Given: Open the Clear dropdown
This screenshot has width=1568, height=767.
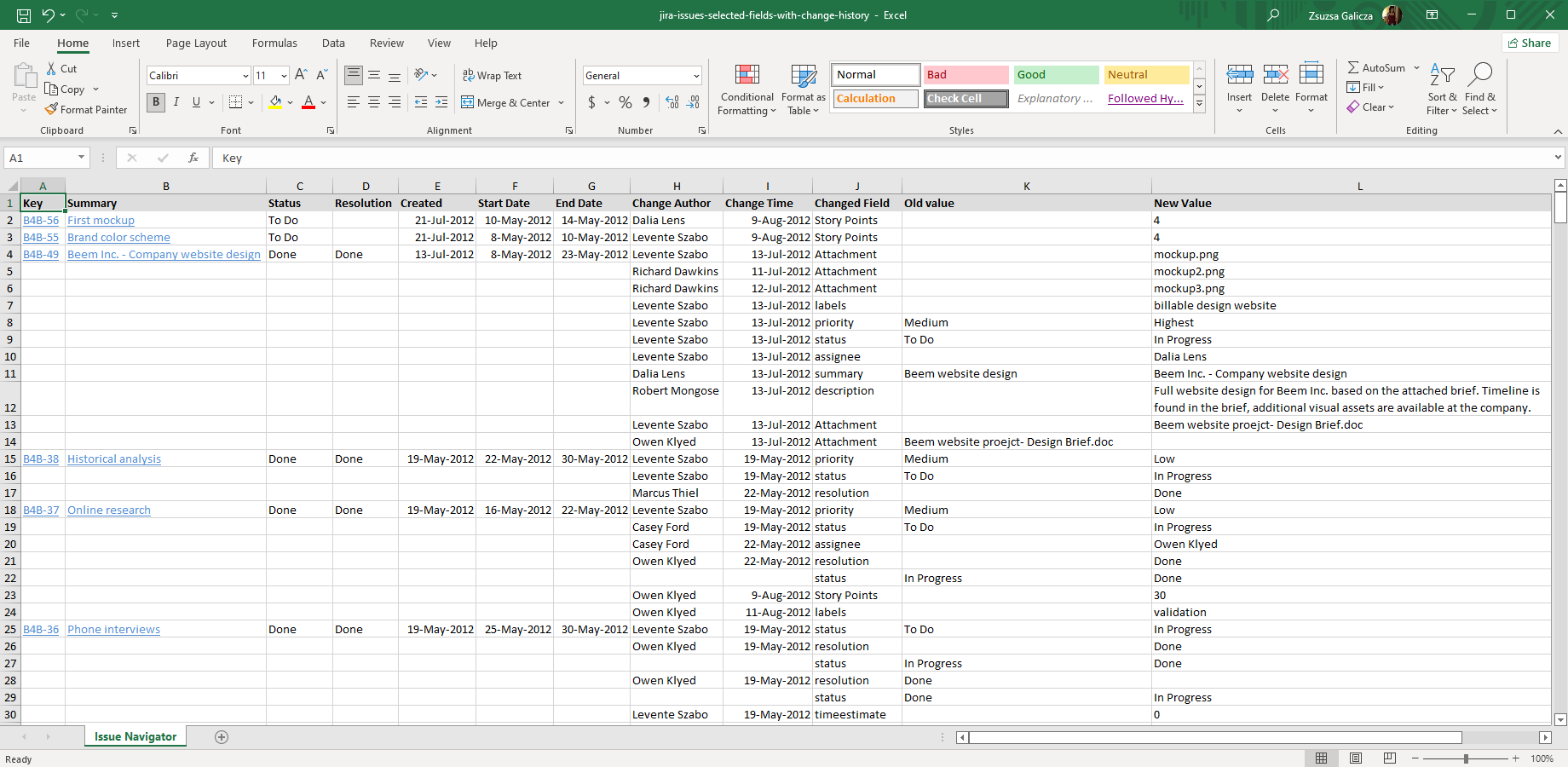Looking at the screenshot, I should 1371,107.
